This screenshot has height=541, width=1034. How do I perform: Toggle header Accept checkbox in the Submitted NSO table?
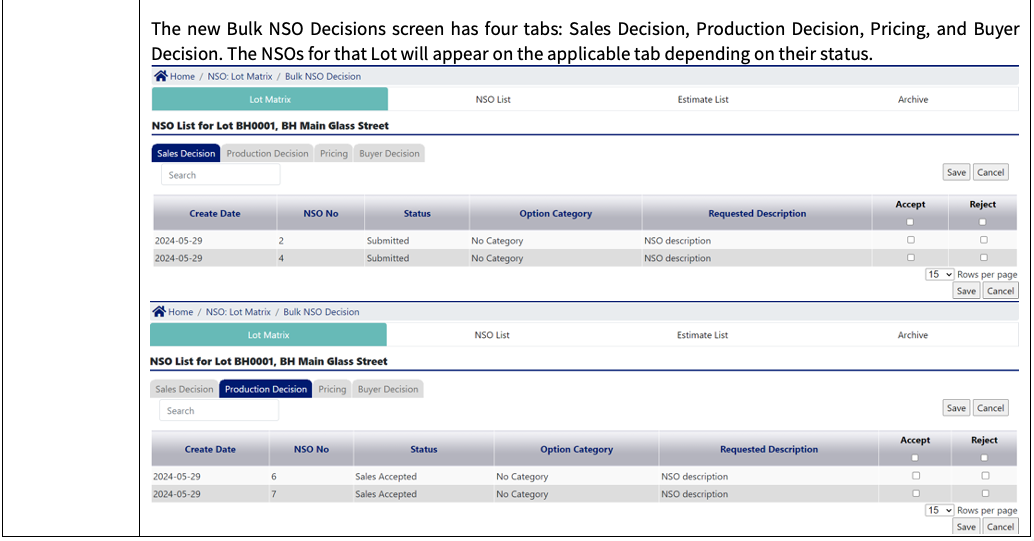(910, 222)
